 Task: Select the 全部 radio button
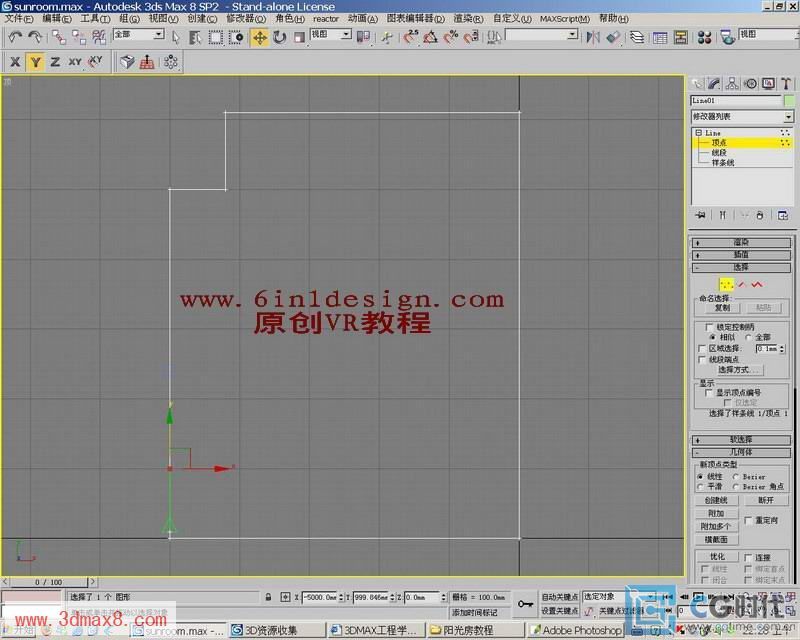(x=748, y=337)
